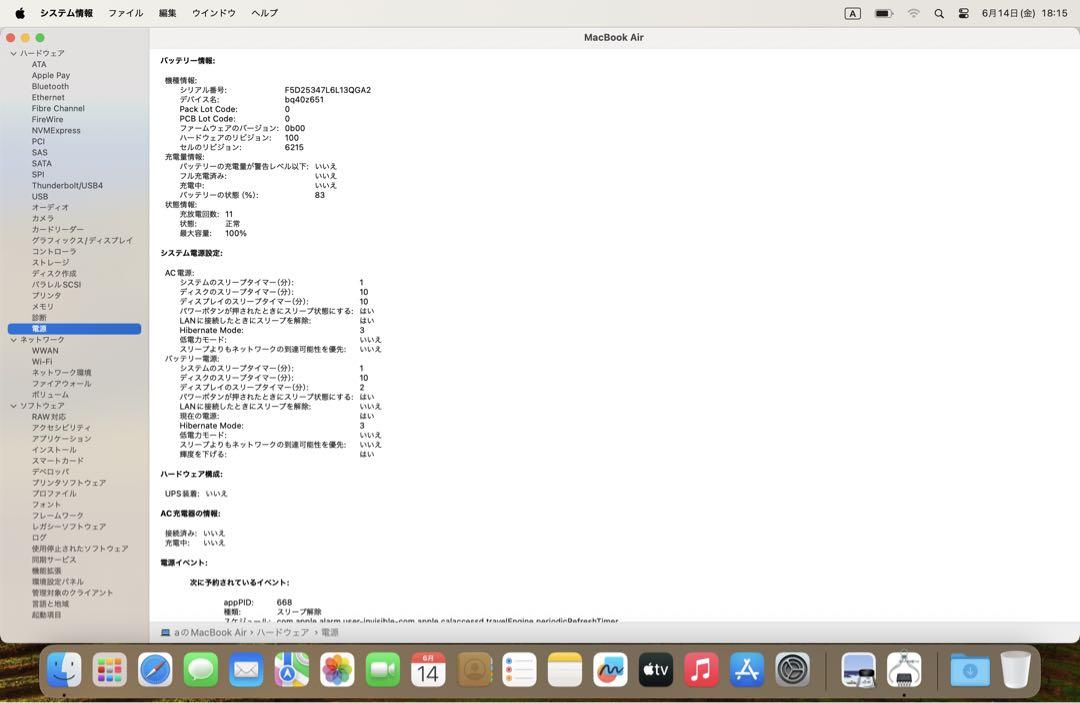Open System Settings gear icon in the Dock
The image size is (1080, 703).
tap(792, 669)
